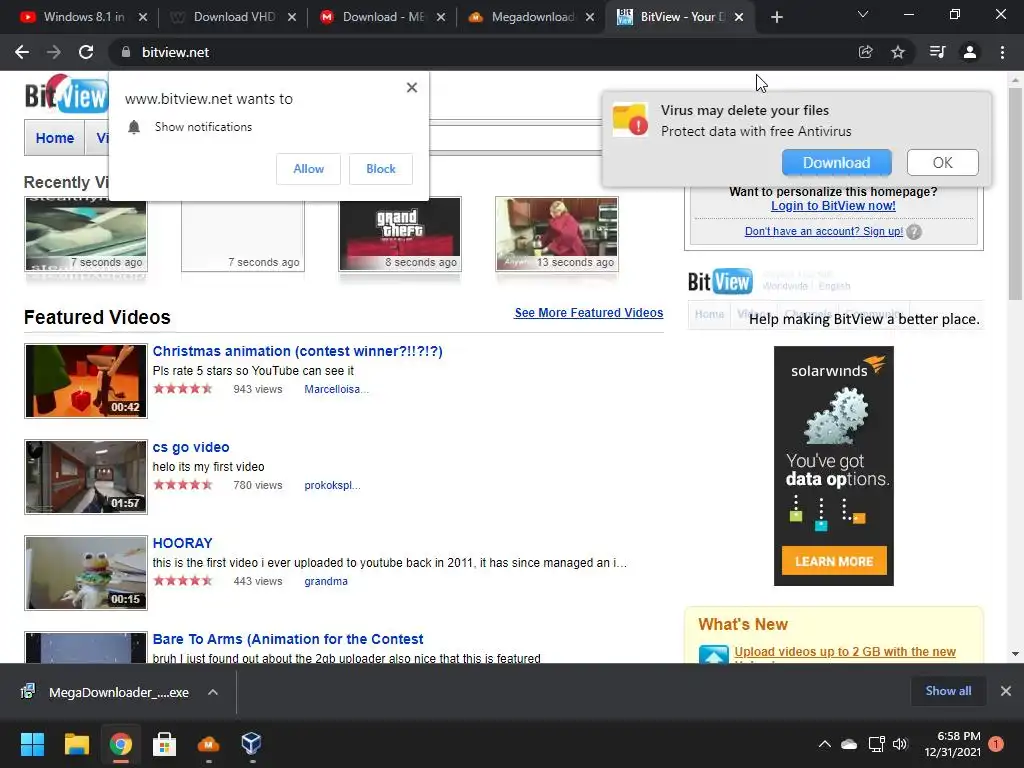Open cs go video title link
The width and height of the screenshot is (1024, 768).
pos(191,447)
